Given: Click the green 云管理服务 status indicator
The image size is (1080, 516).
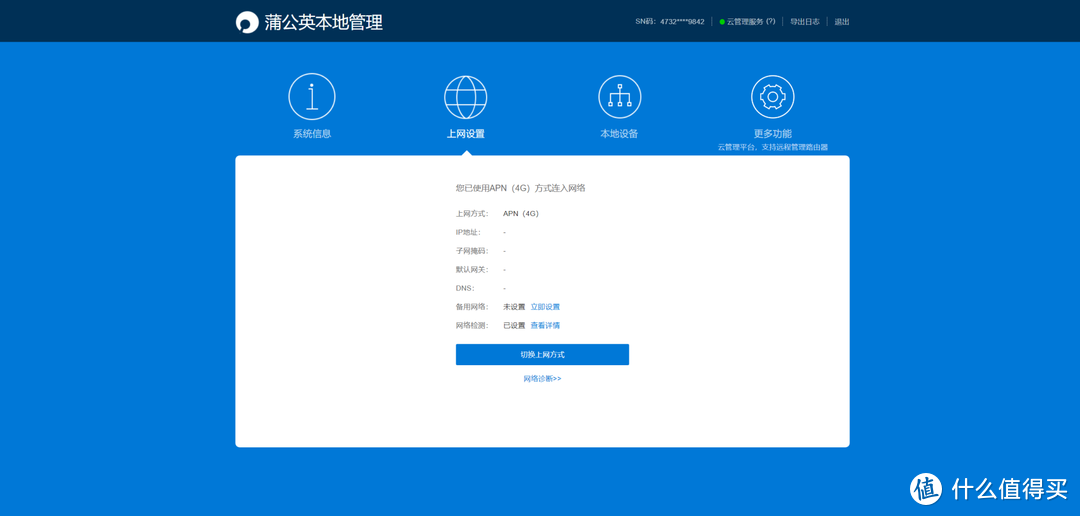Looking at the screenshot, I should (x=722, y=22).
